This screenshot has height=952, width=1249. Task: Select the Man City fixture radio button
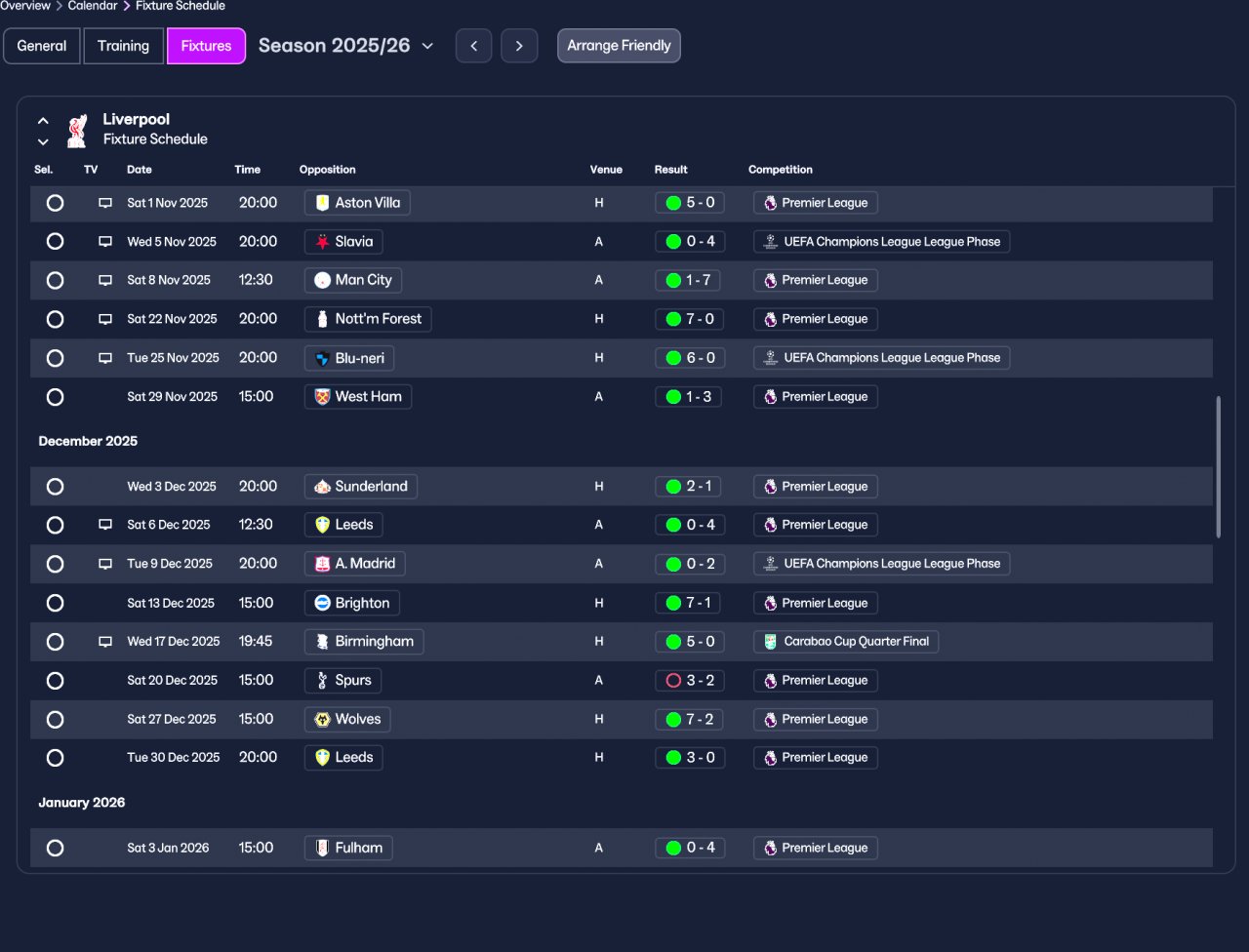tap(55, 280)
